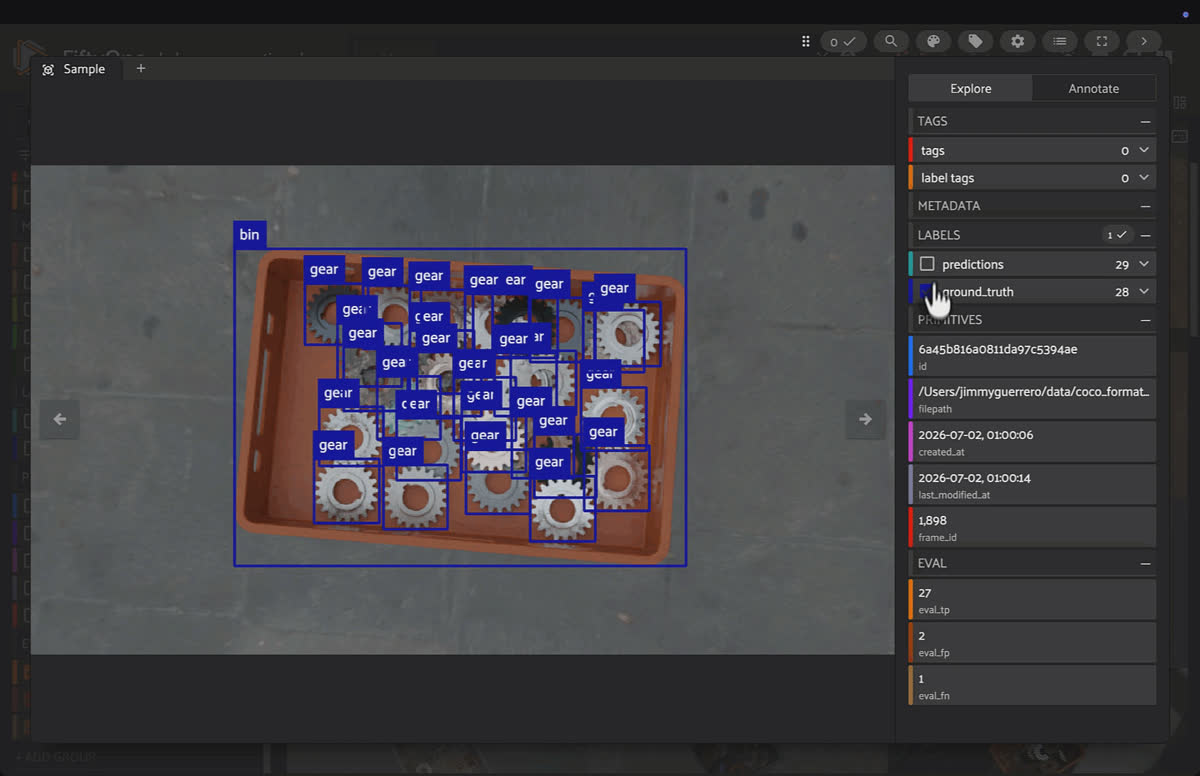Click the frame_id value 1,898
1200x776 pixels.
click(x=932, y=521)
